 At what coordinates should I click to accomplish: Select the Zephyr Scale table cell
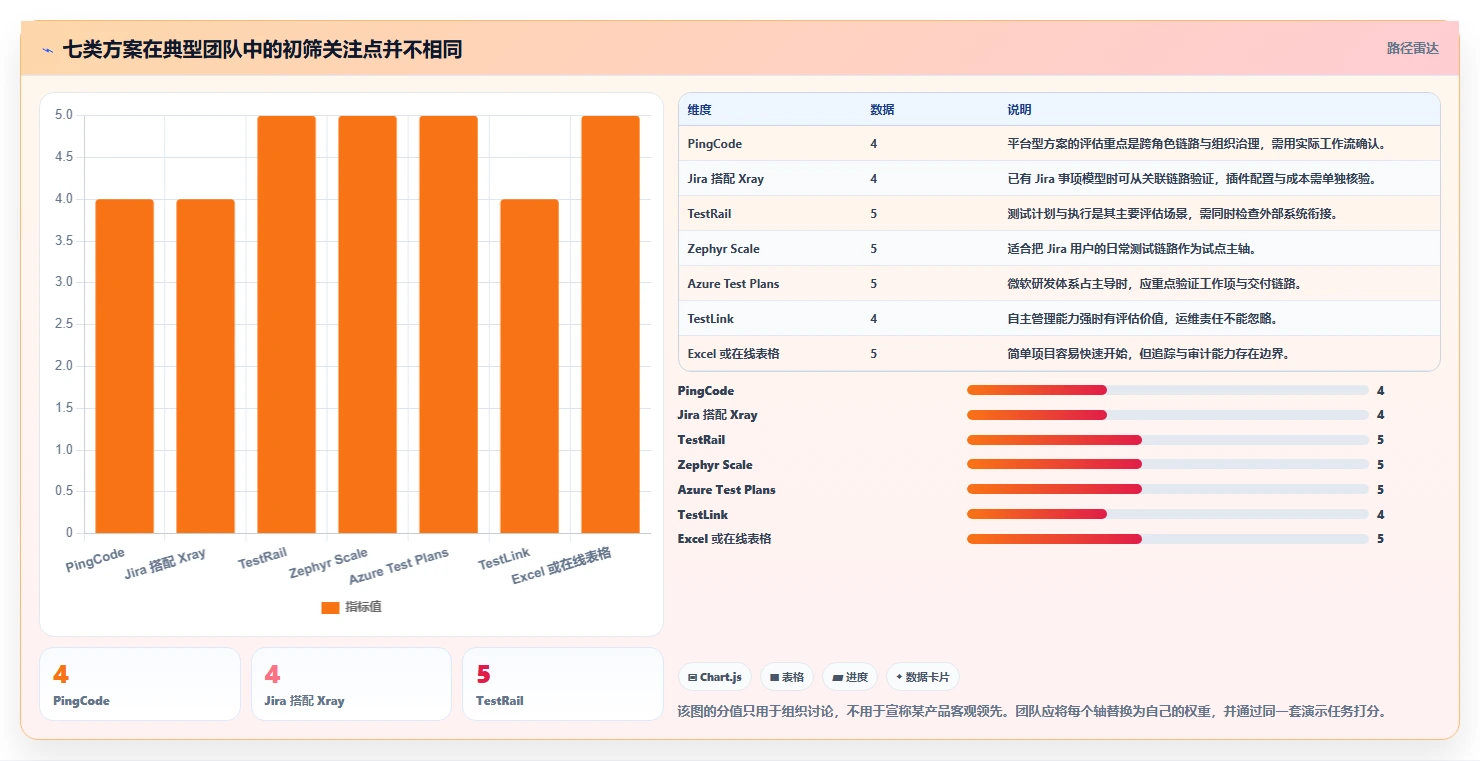coord(723,249)
